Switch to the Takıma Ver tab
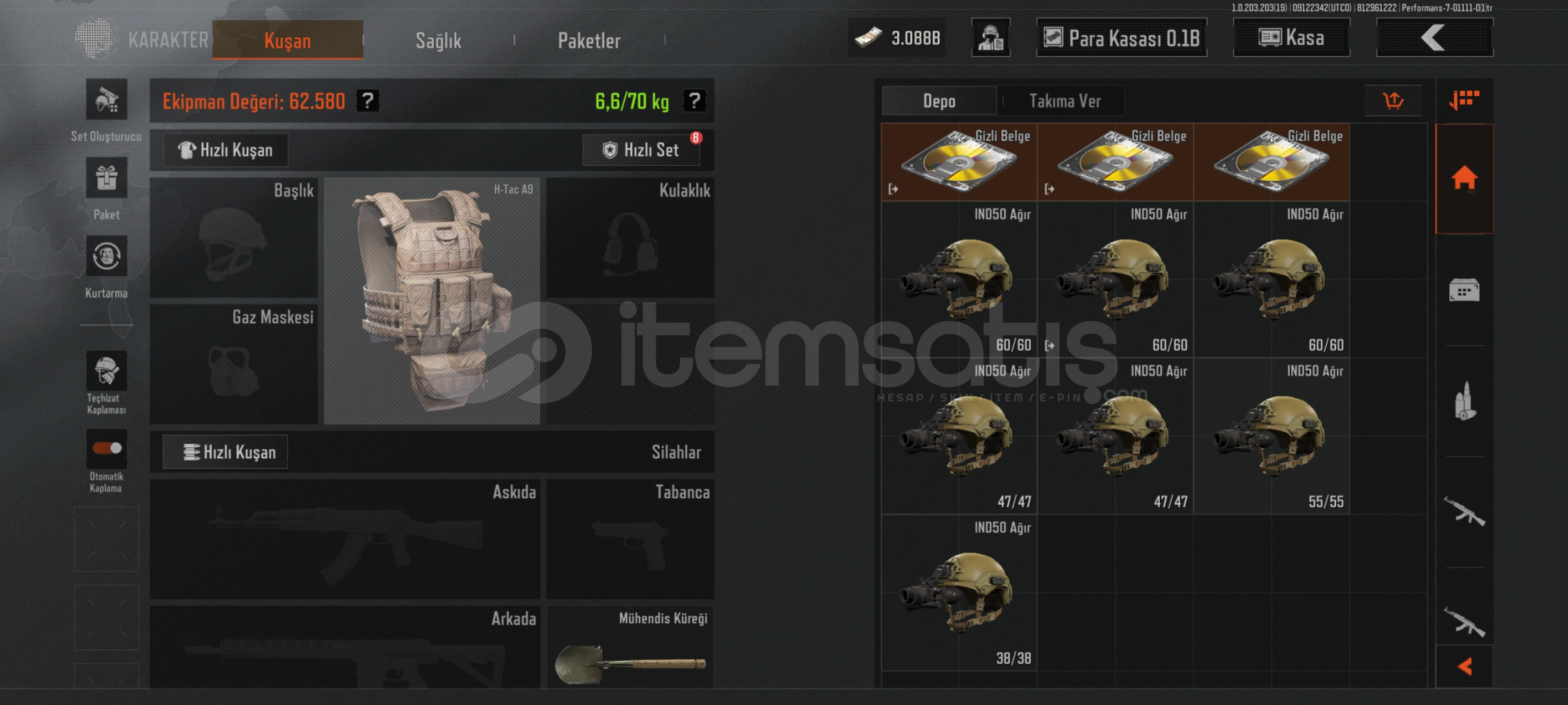Screen dimensions: 1568x705 point(1064,101)
